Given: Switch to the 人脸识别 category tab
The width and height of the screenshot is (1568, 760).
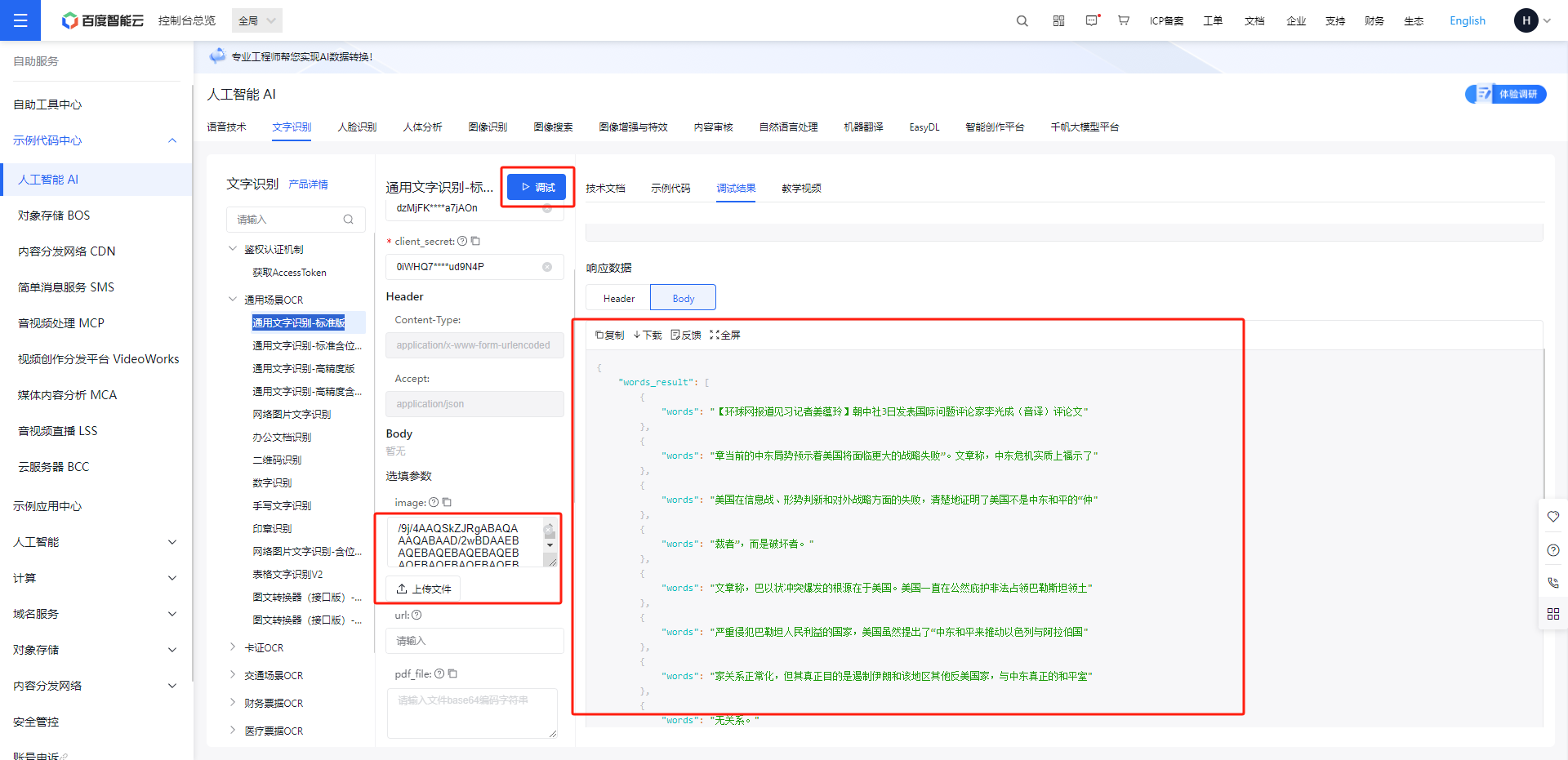Looking at the screenshot, I should coord(357,127).
